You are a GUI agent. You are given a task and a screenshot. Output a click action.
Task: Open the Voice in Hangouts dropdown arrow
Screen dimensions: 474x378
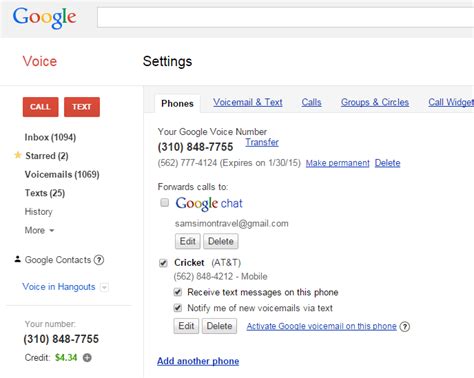click(x=104, y=287)
